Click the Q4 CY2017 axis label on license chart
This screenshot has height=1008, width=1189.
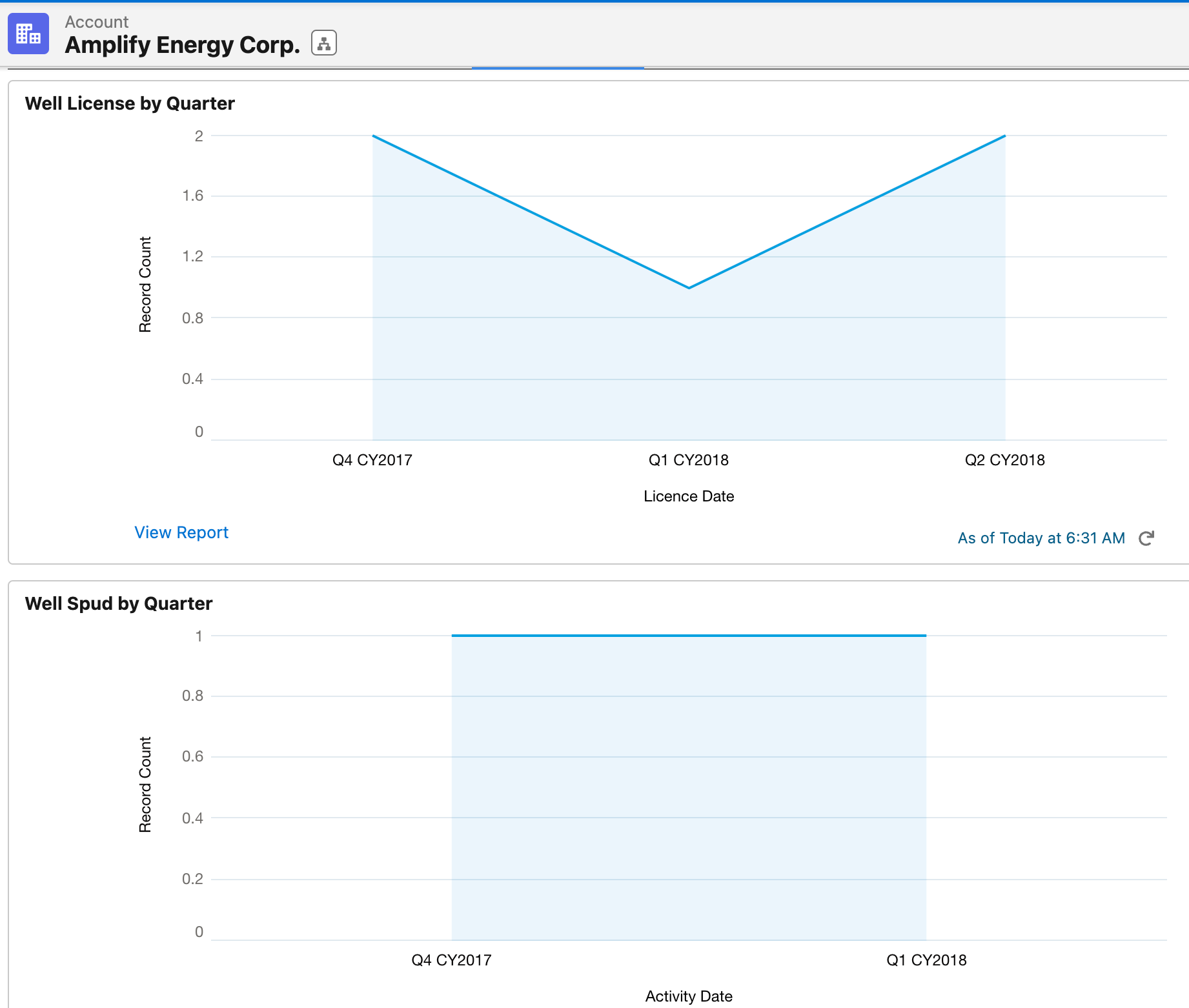(373, 459)
